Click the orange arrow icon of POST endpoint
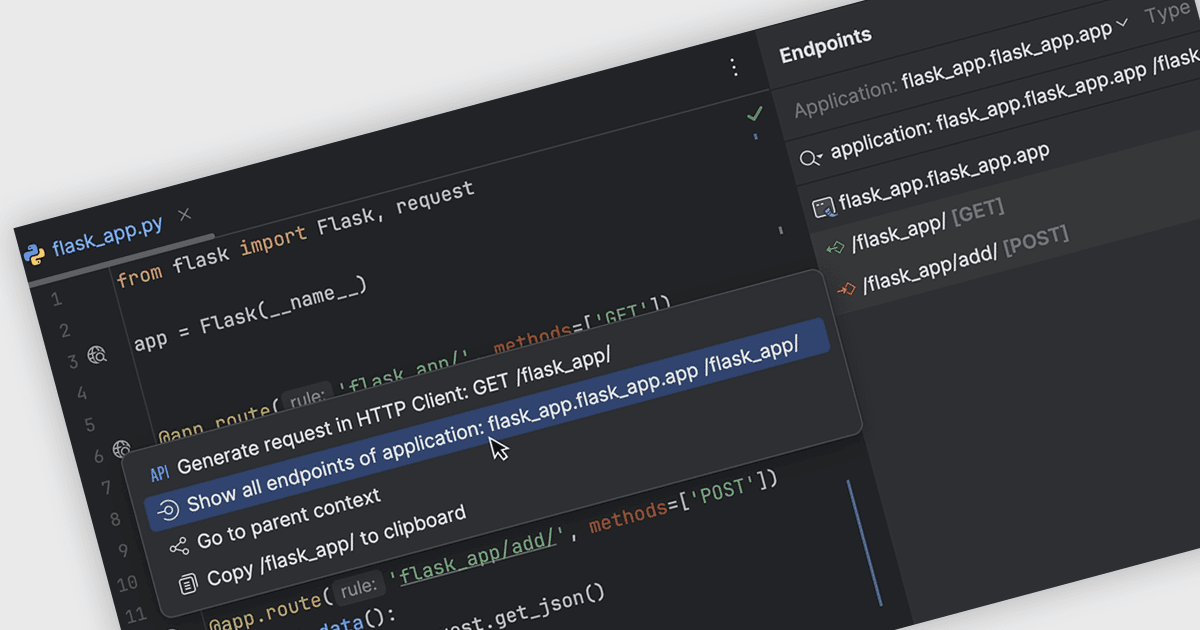Screen dimensions: 1200x630 tap(846, 288)
